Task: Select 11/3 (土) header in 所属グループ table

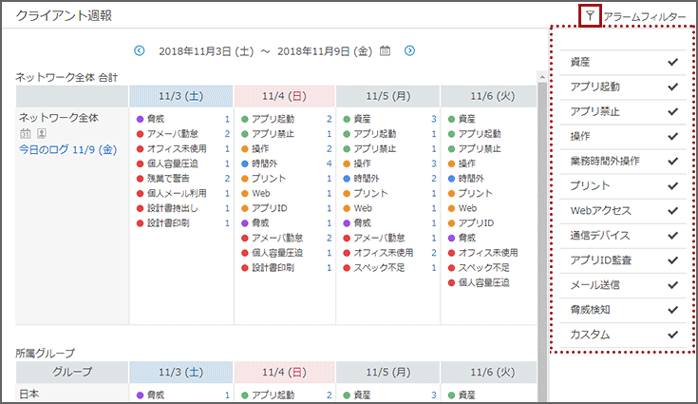Action: click(x=181, y=372)
